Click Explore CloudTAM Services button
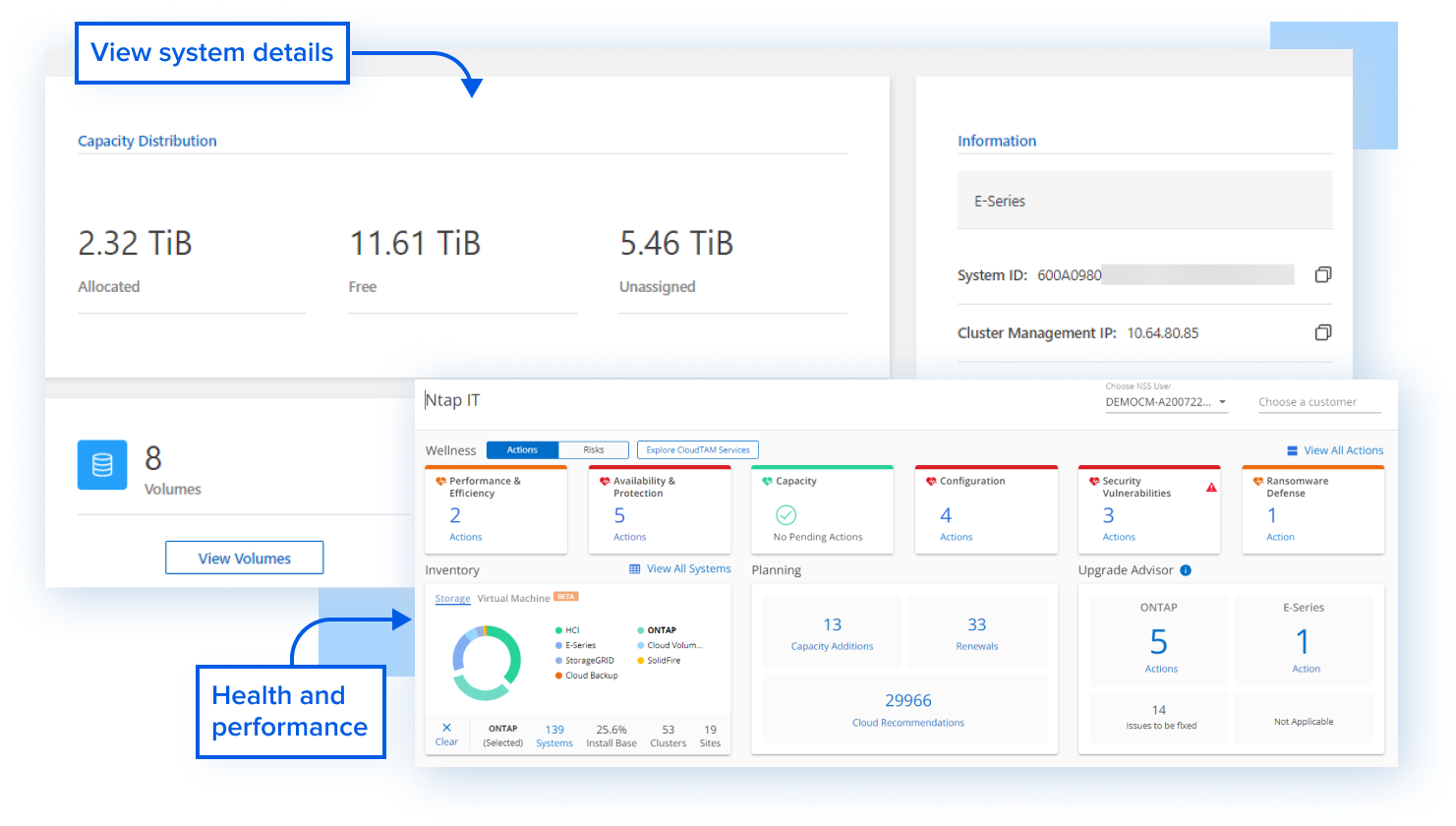The height and width of the screenshot is (826, 1456). (x=697, y=449)
